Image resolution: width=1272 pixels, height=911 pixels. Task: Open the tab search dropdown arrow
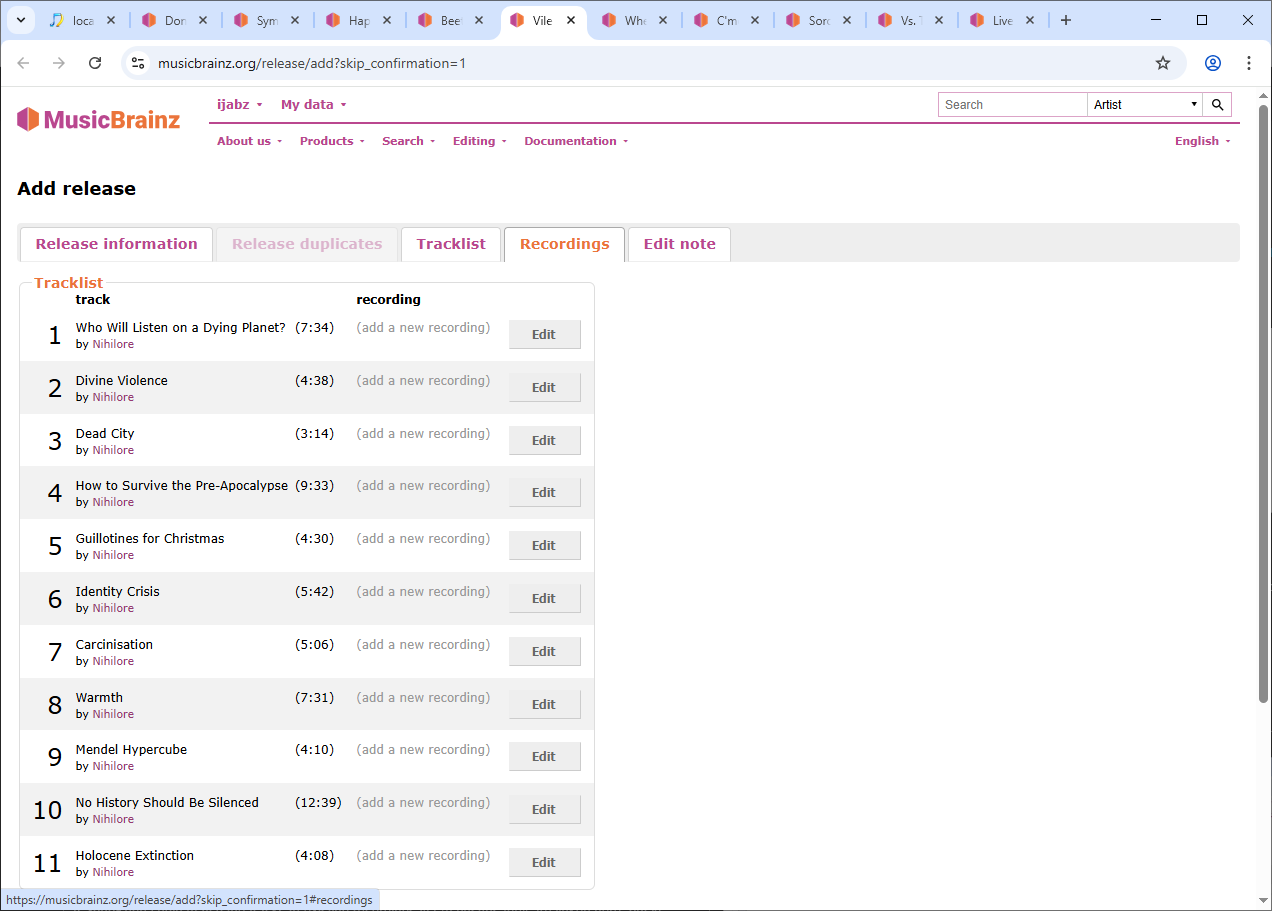(20, 20)
